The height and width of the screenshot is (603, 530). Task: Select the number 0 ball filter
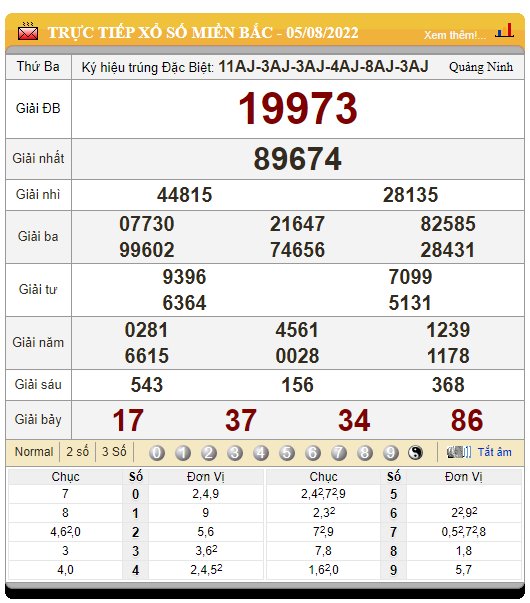coord(157,453)
